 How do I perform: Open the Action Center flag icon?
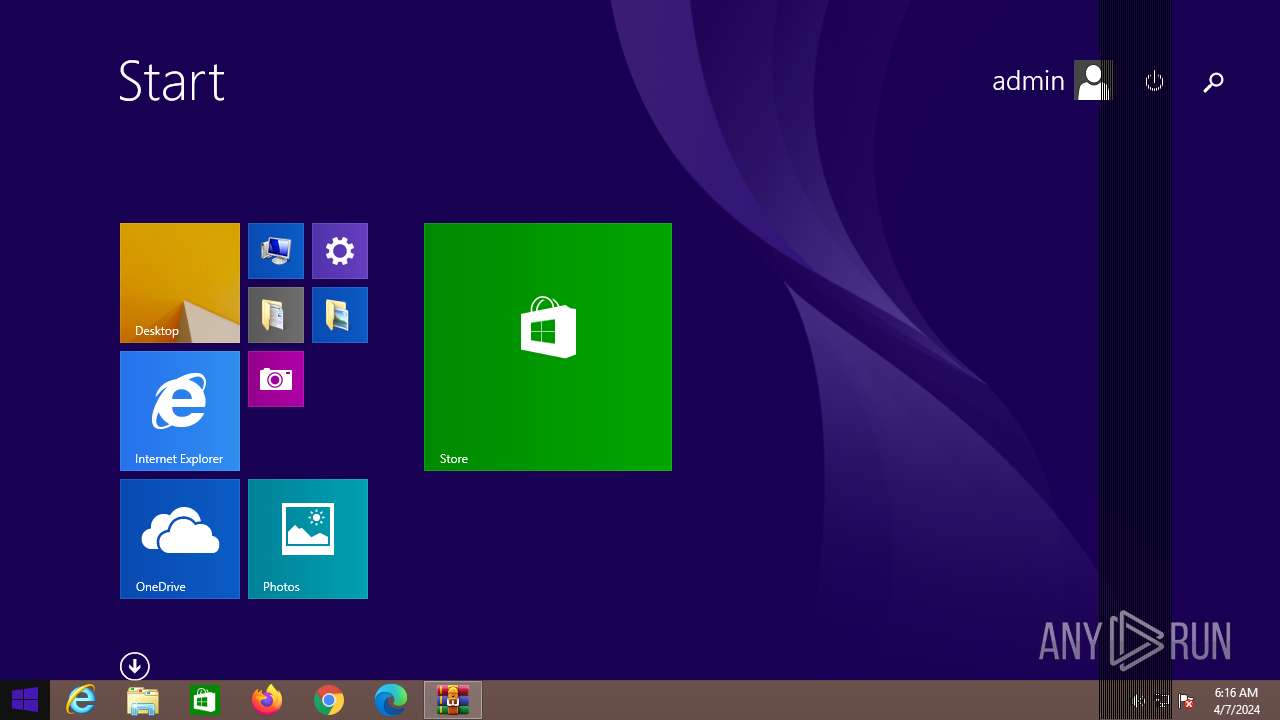[x=1186, y=701]
